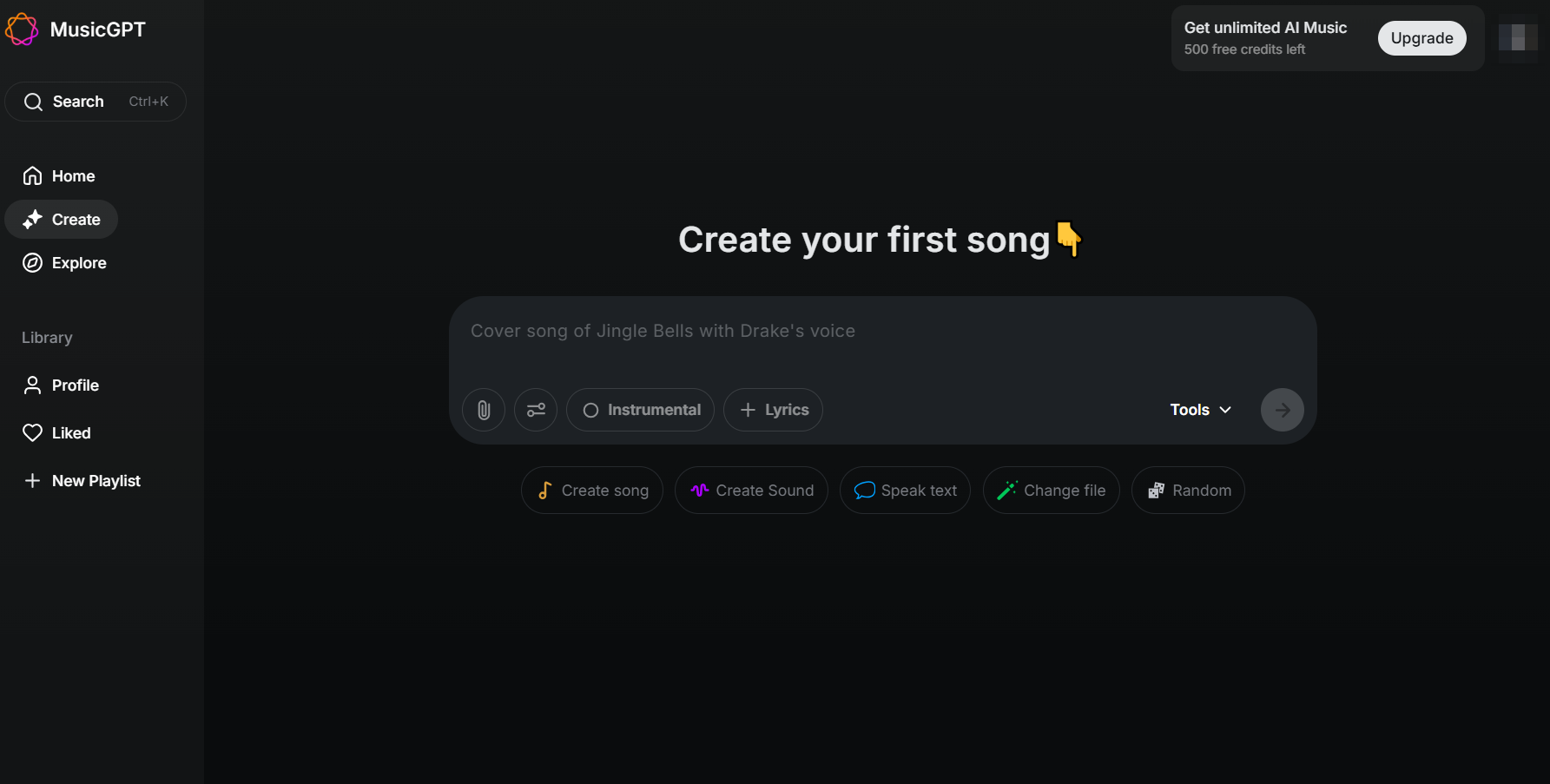Click the Speak text speech bubble icon

pyautogui.click(x=864, y=490)
